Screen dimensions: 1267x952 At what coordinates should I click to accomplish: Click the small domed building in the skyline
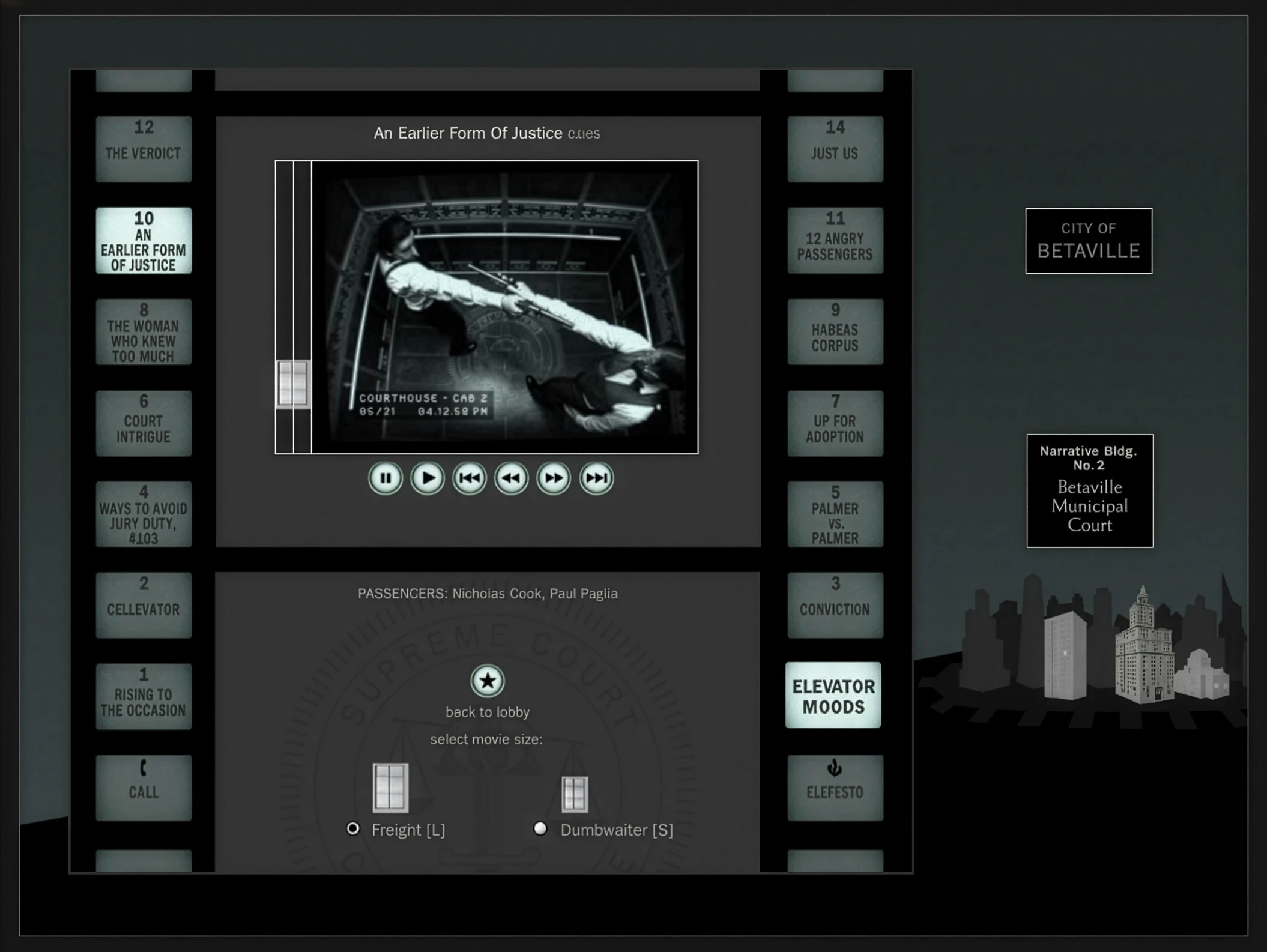(x=1202, y=674)
